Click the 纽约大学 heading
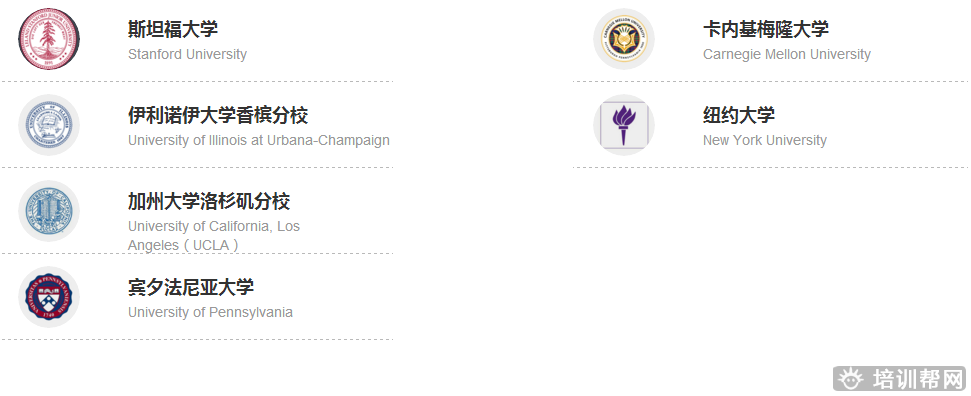The width and height of the screenshot is (971, 396). (x=739, y=115)
